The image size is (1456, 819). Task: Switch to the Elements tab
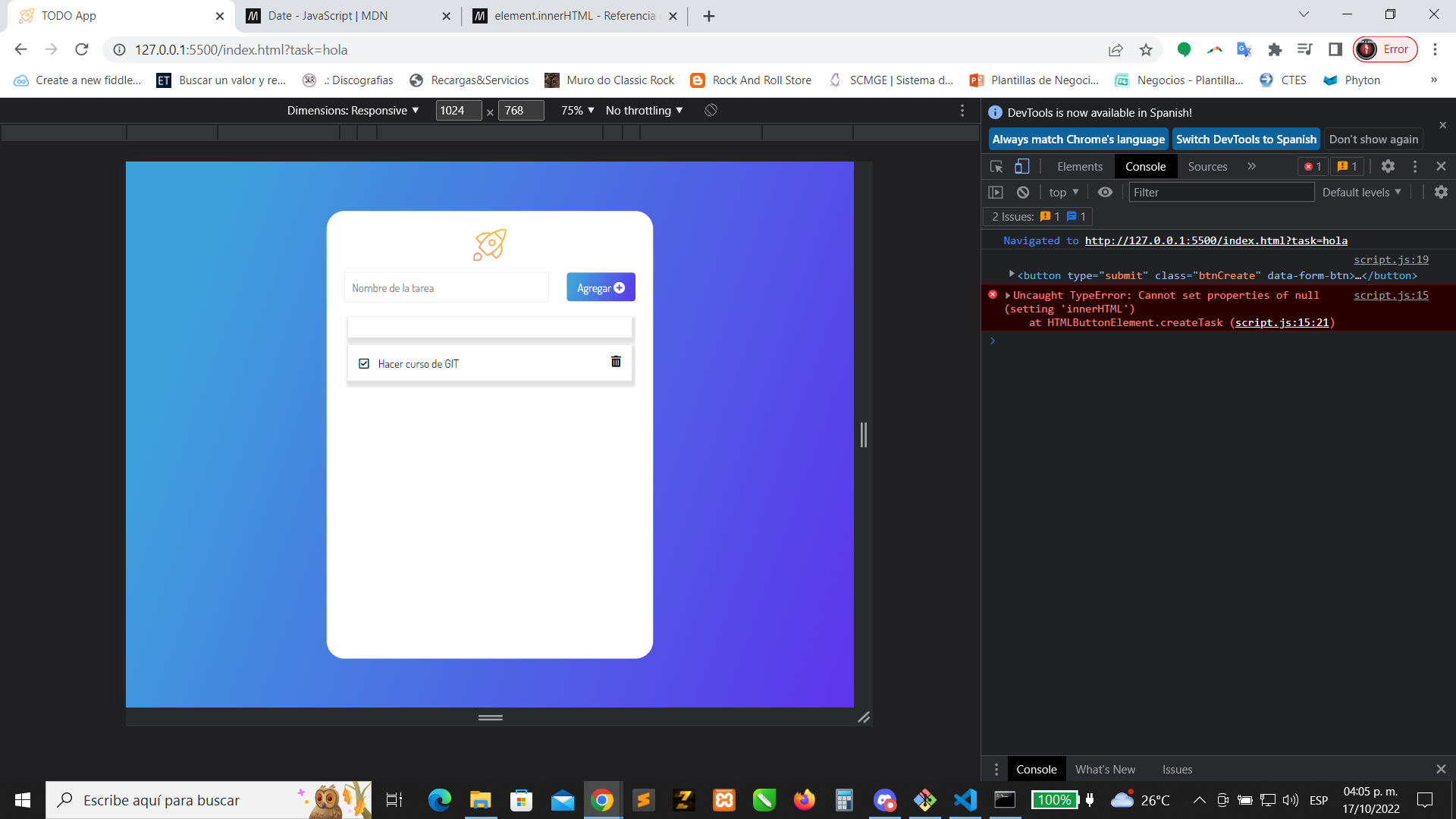[1080, 167]
